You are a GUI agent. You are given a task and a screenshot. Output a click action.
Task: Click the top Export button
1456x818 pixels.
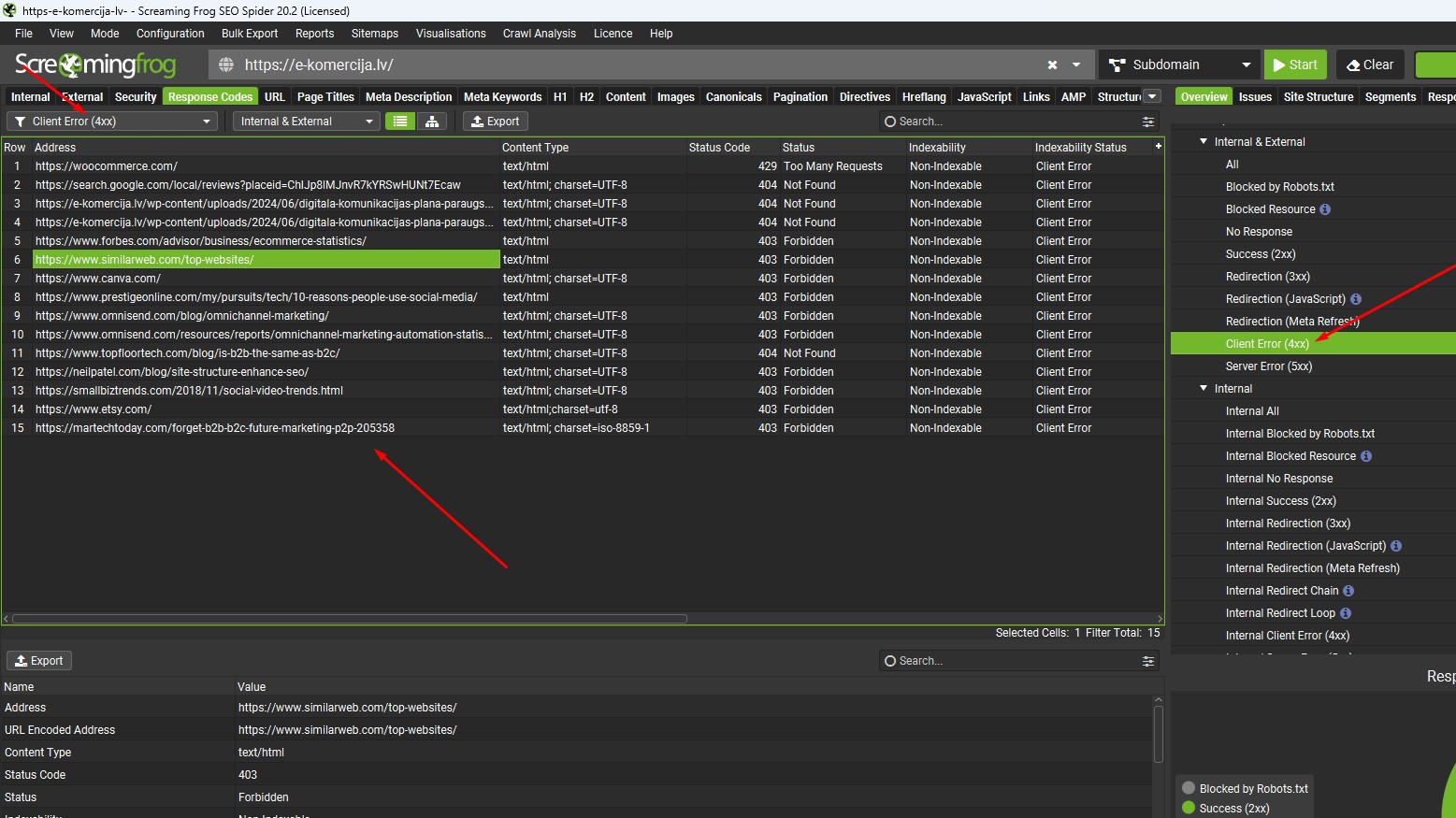[496, 122]
